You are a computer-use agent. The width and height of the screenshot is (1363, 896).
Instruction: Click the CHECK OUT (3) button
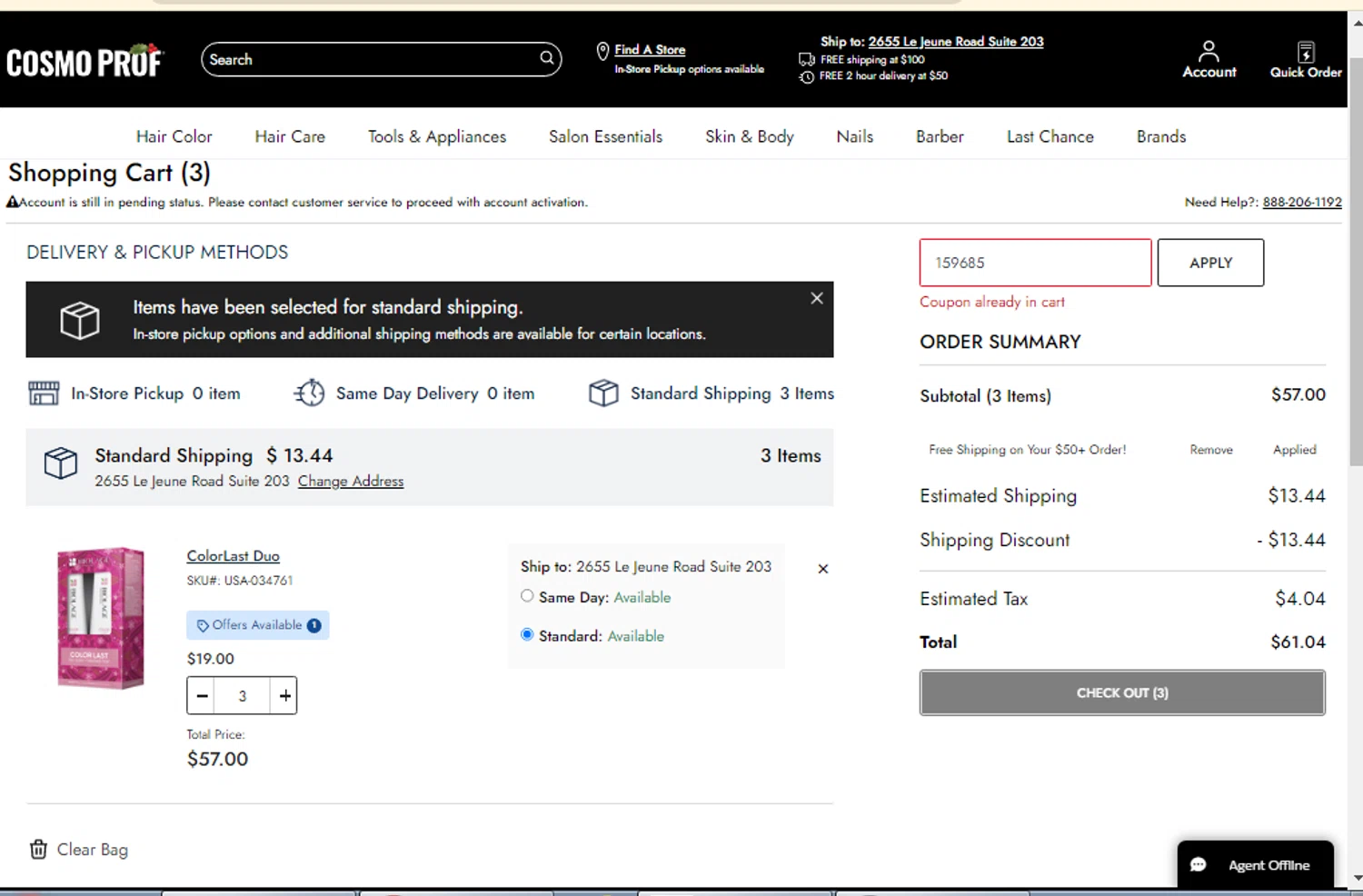click(x=1122, y=692)
